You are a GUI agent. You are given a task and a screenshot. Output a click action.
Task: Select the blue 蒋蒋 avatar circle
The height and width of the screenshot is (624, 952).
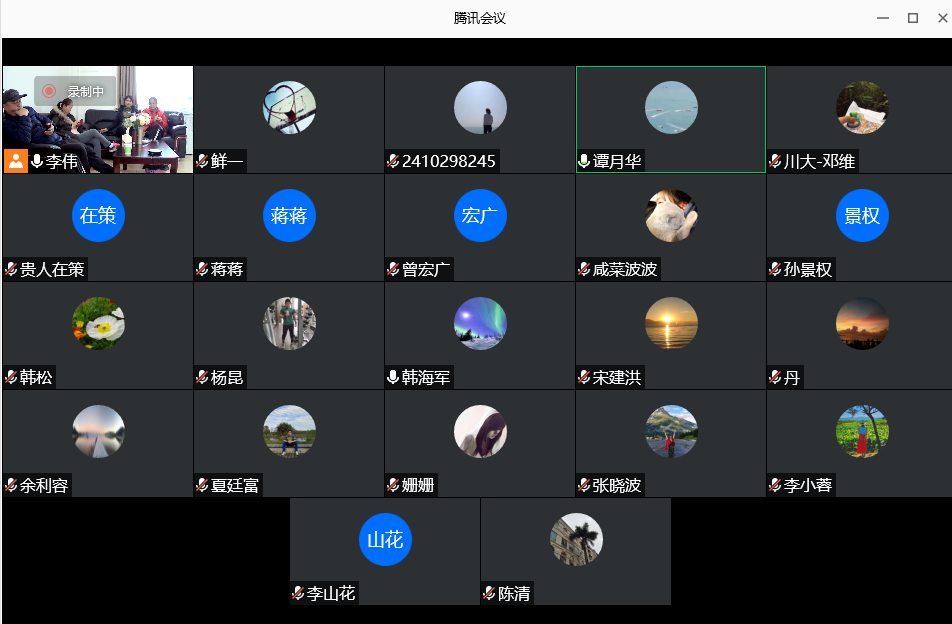click(289, 216)
